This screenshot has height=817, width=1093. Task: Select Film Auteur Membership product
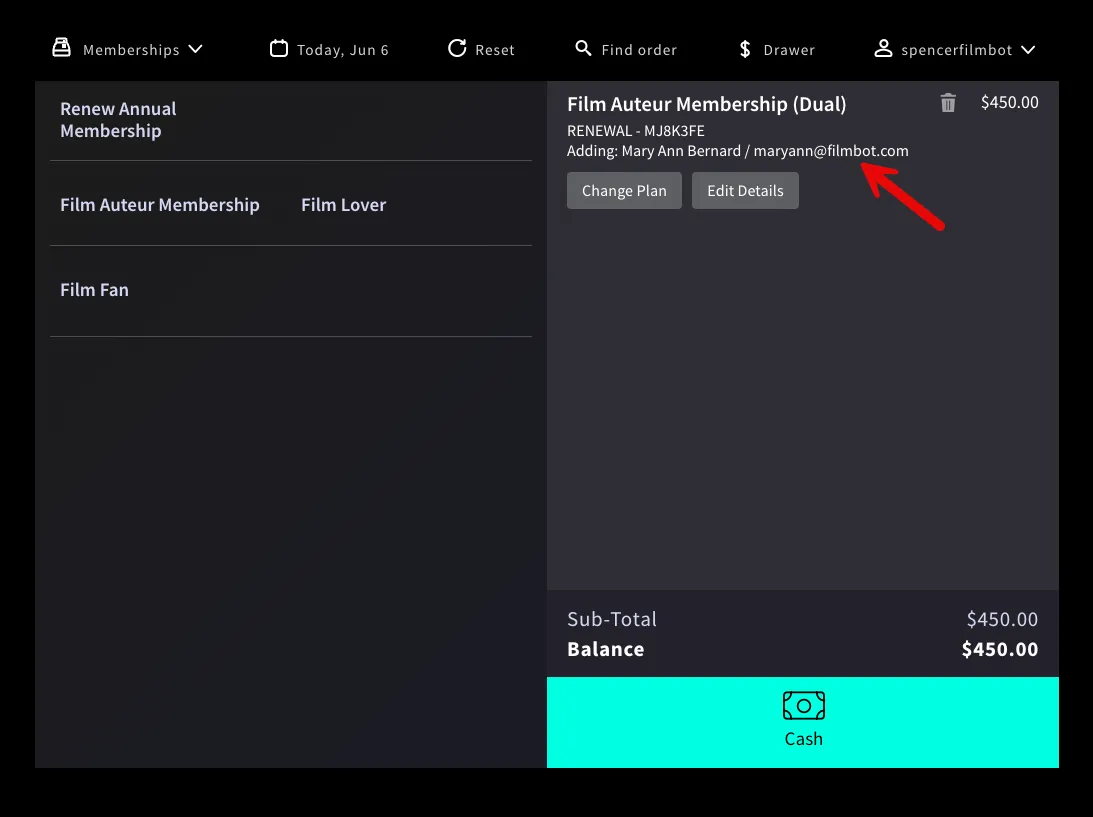click(x=160, y=205)
